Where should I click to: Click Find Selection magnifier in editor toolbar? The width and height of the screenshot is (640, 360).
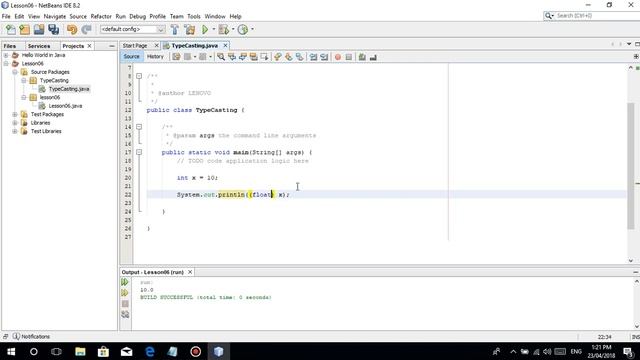(221, 57)
